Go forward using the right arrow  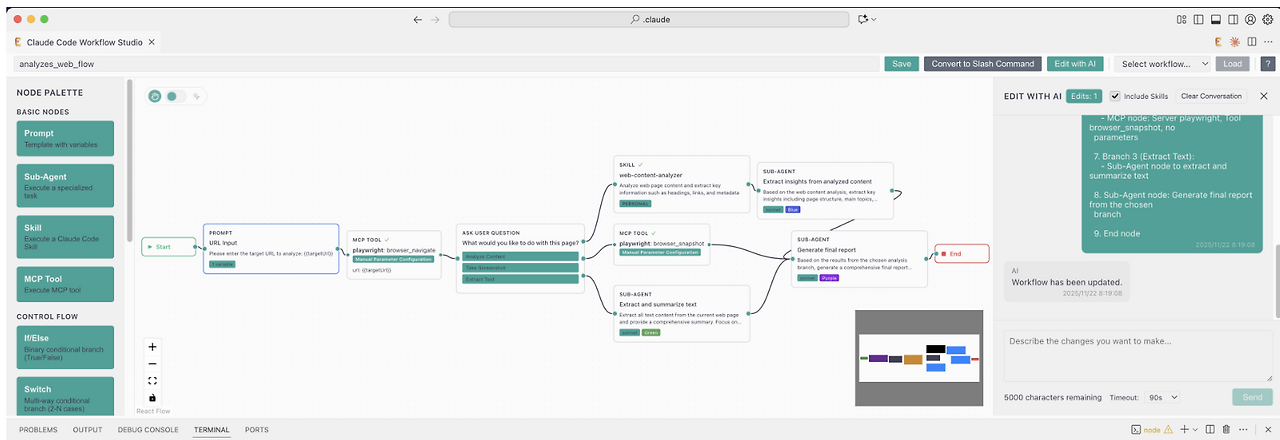click(437, 19)
